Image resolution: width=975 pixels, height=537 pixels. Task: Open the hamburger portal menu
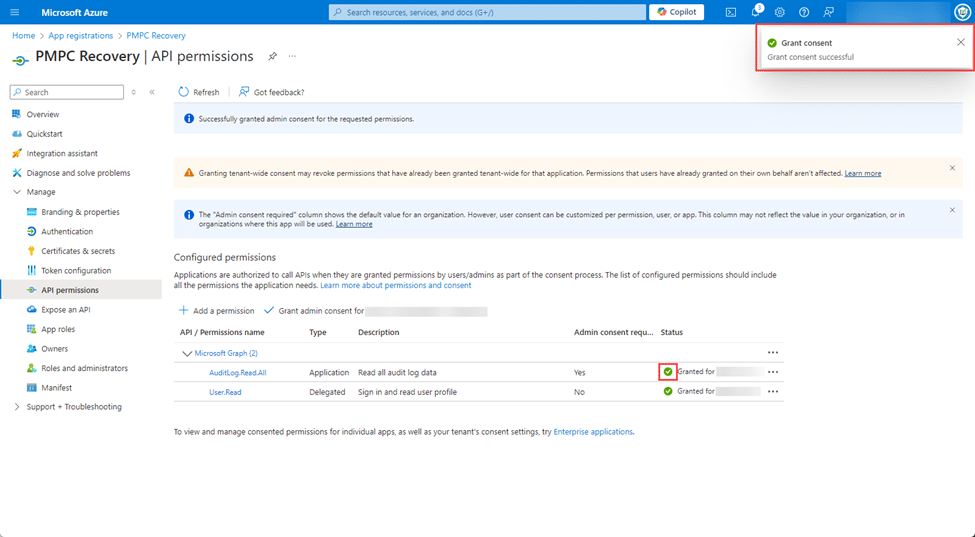14,12
